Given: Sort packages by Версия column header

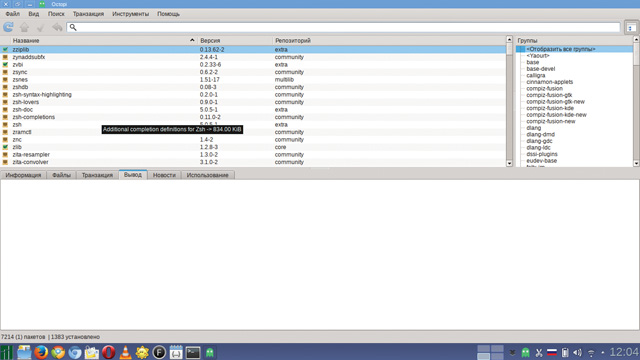Looking at the screenshot, I should click(235, 40).
